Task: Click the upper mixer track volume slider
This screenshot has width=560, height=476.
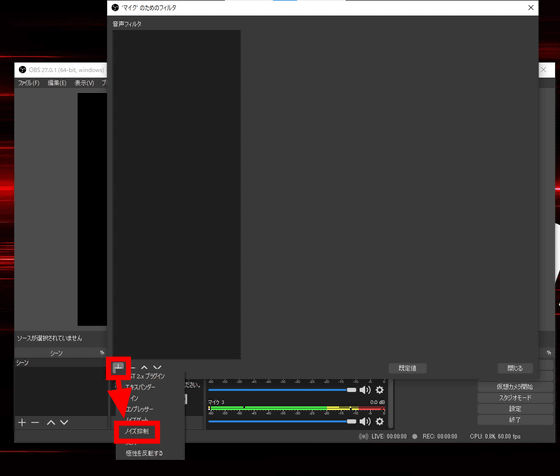Action: [282, 390]
